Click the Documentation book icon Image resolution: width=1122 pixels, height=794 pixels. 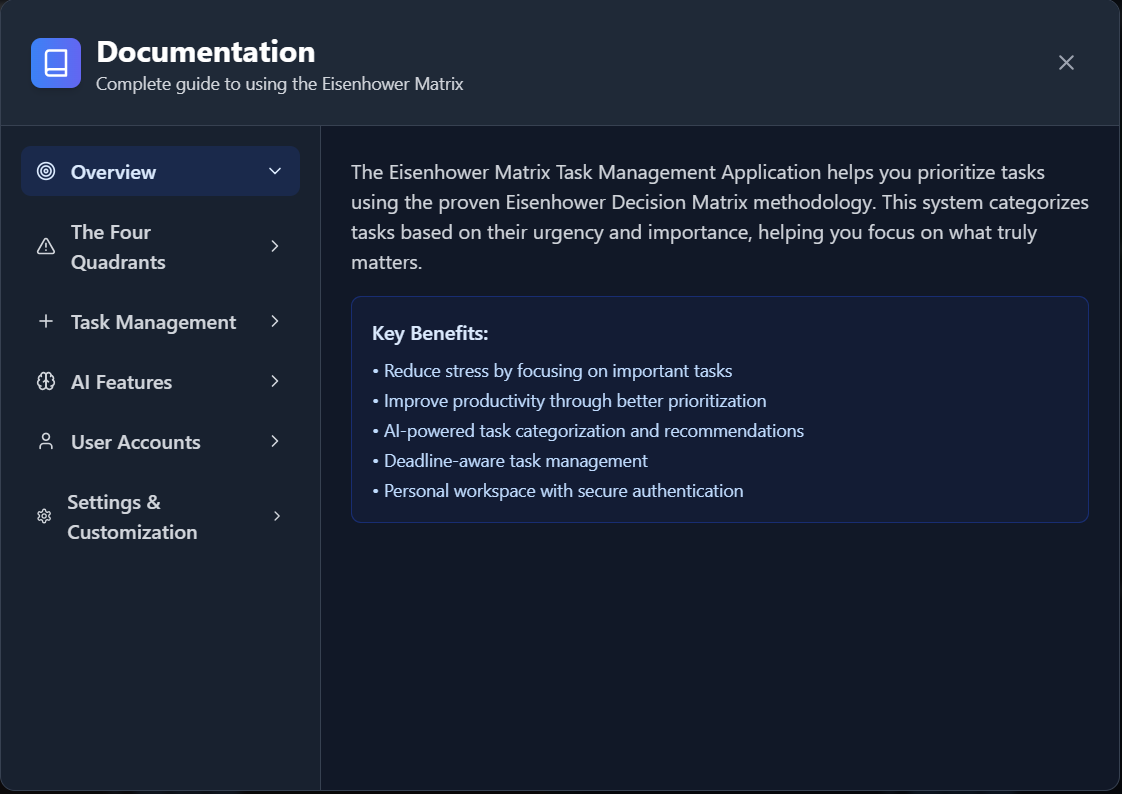pyautogui.click(x=56, y=63)
